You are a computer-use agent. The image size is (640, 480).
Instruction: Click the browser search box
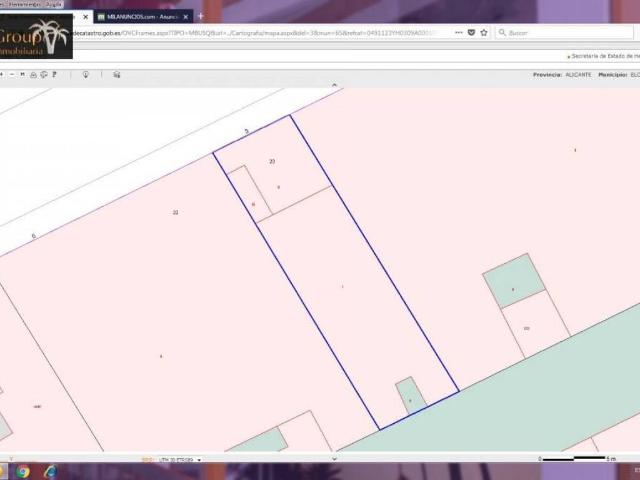click(565, 32)
